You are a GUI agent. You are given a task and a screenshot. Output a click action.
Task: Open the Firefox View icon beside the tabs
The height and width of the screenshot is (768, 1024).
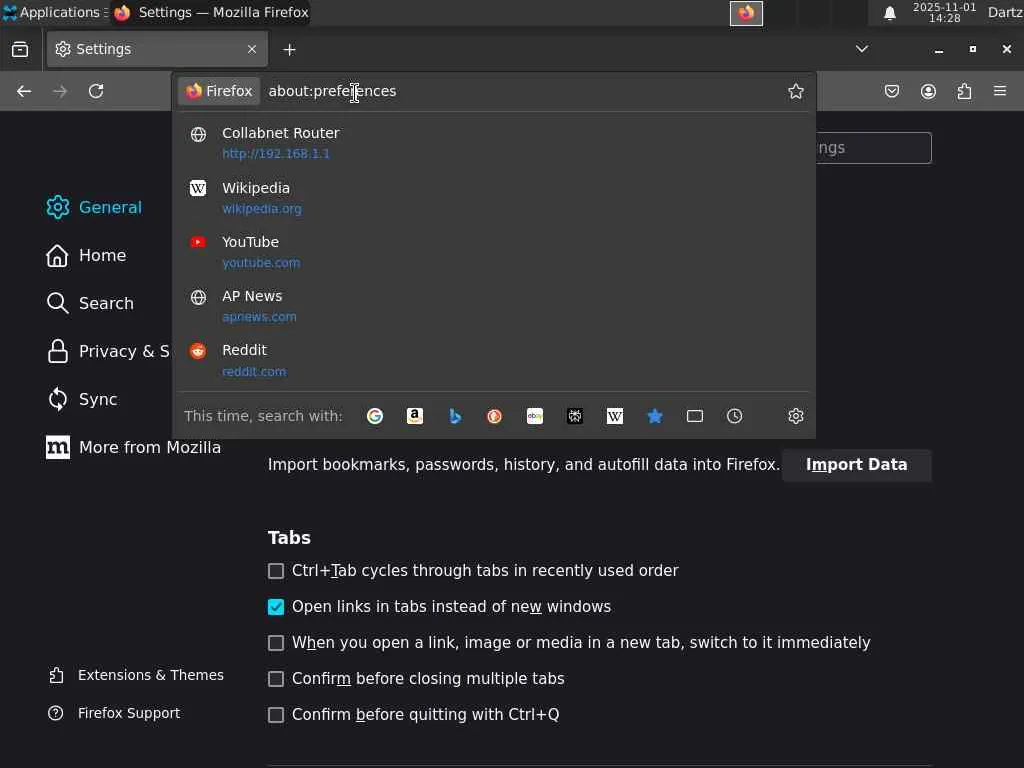[x=20, y=49]
